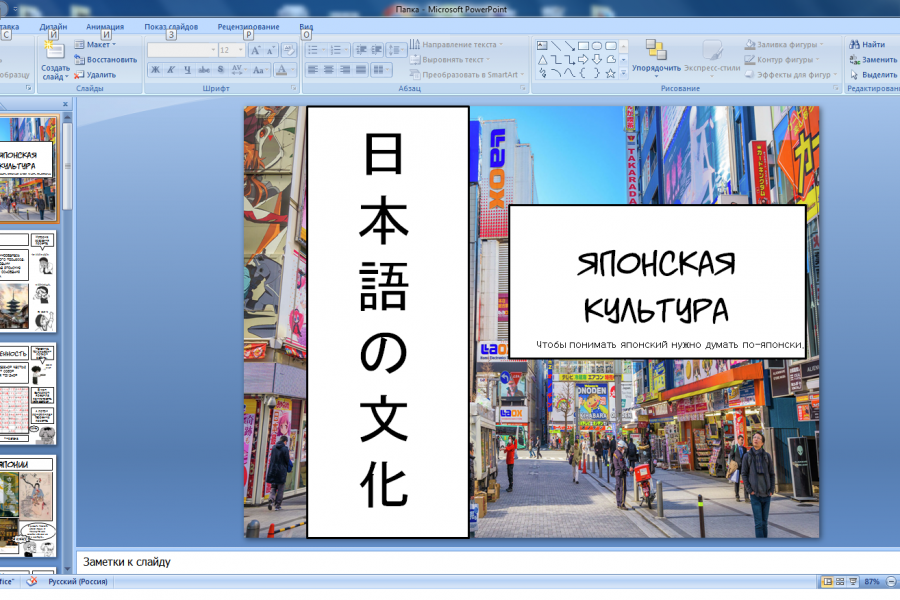
Task: Open Выделить select menu
Action: click(873, 75)
